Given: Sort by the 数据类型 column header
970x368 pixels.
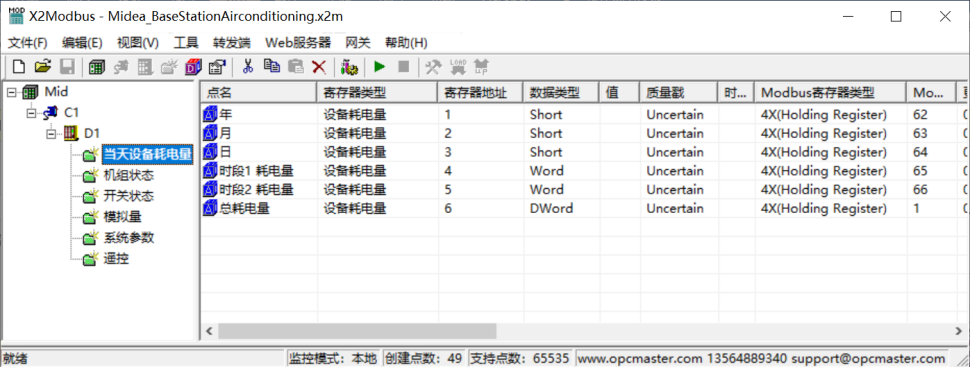Looking at the screenshot, I should coord(560,93).
